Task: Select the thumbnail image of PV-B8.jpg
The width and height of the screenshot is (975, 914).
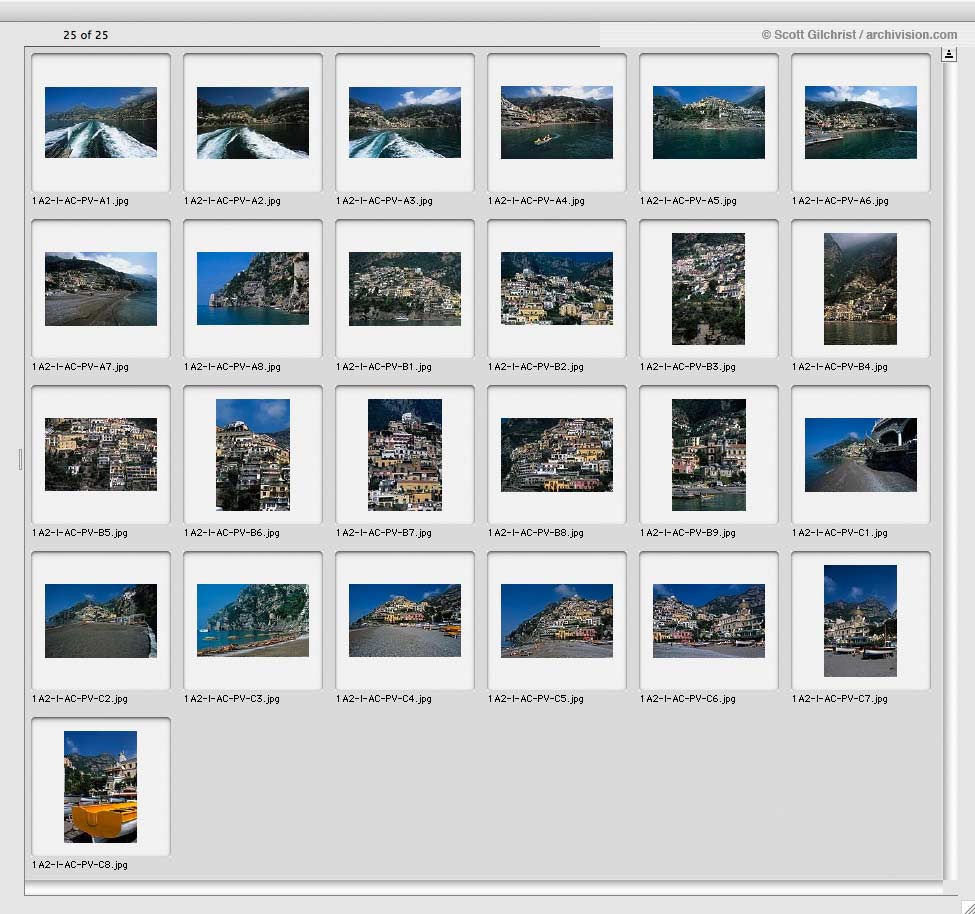Action: (557, 455)
